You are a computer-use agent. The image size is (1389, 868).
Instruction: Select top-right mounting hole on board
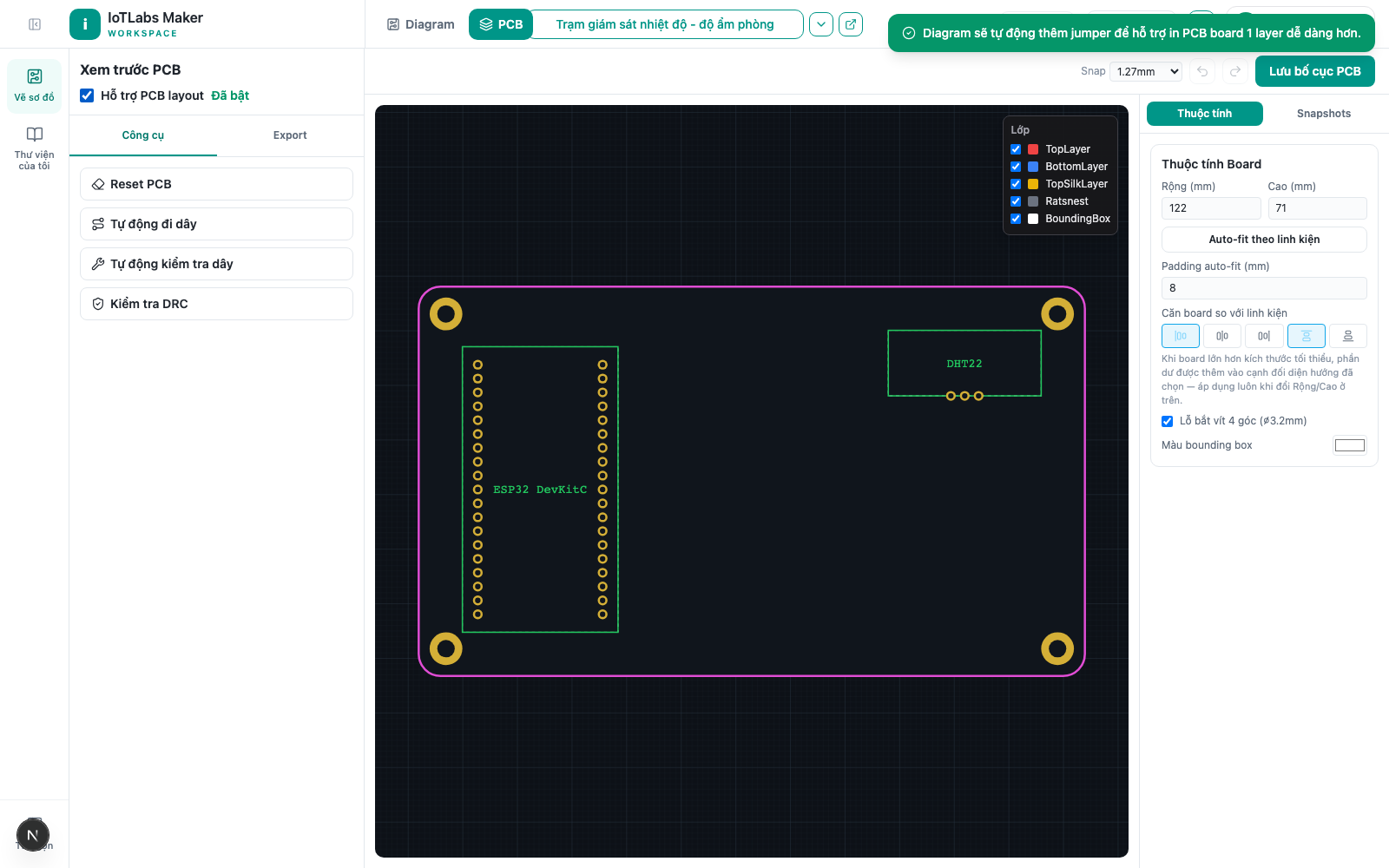point(1057,314)
